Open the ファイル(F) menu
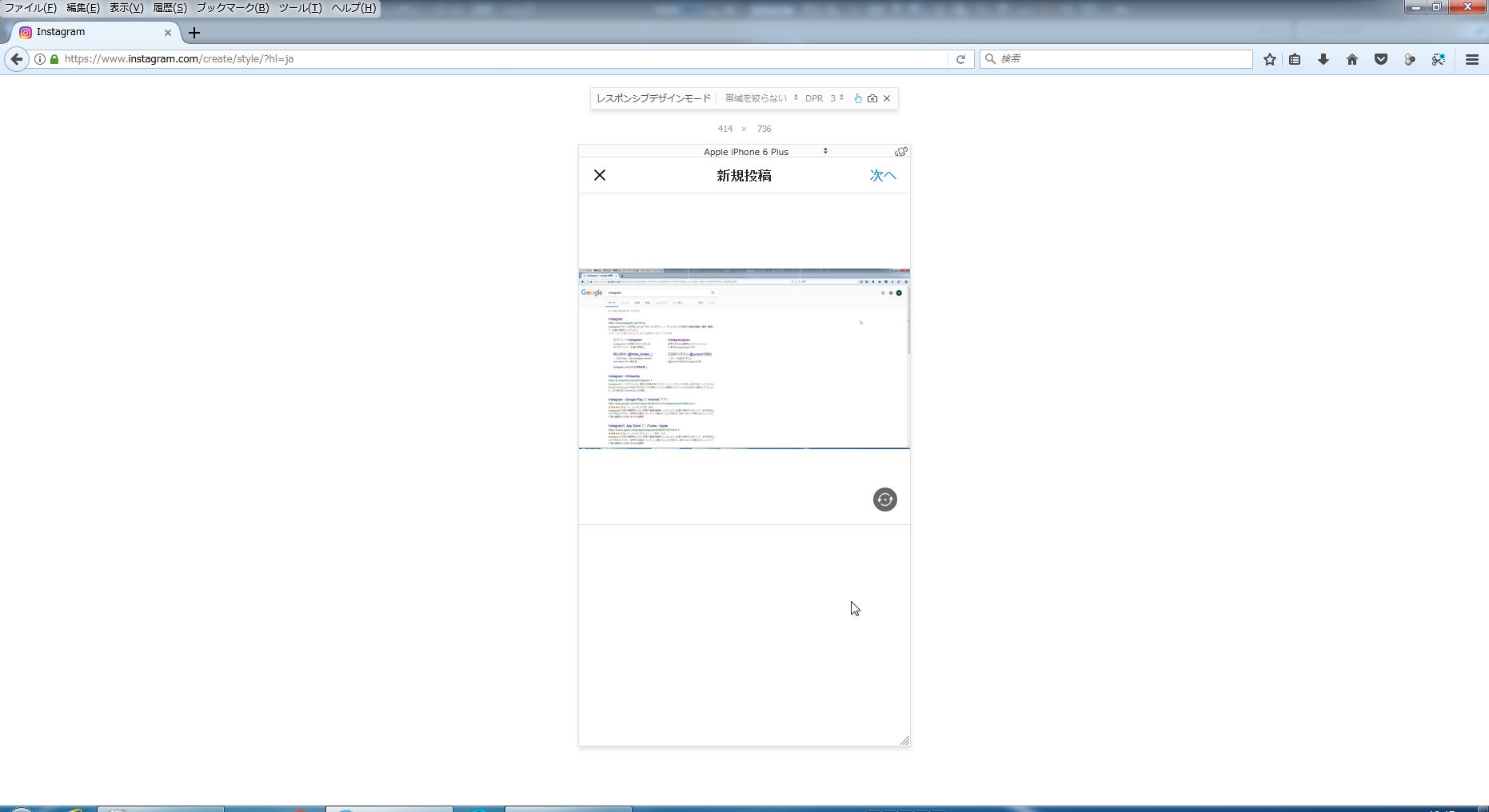This screenshot has height=812, width=1489. [30, 8]
